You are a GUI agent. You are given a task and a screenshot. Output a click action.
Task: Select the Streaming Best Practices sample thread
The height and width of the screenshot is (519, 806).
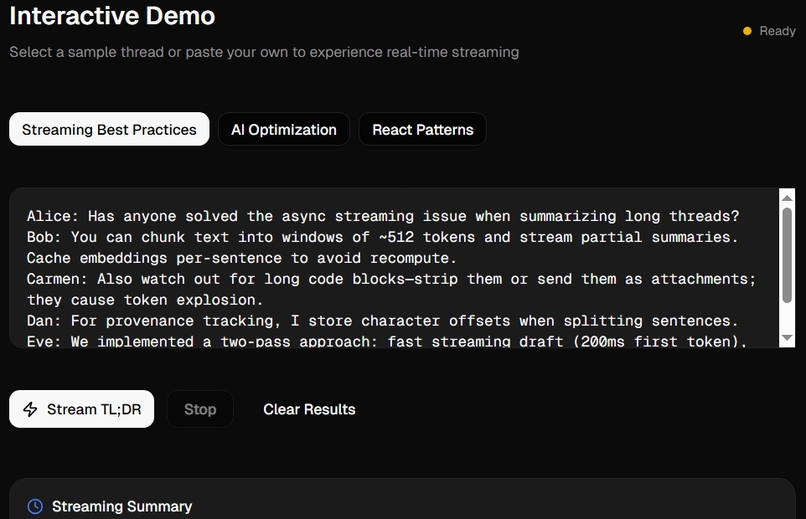(109, 129)
